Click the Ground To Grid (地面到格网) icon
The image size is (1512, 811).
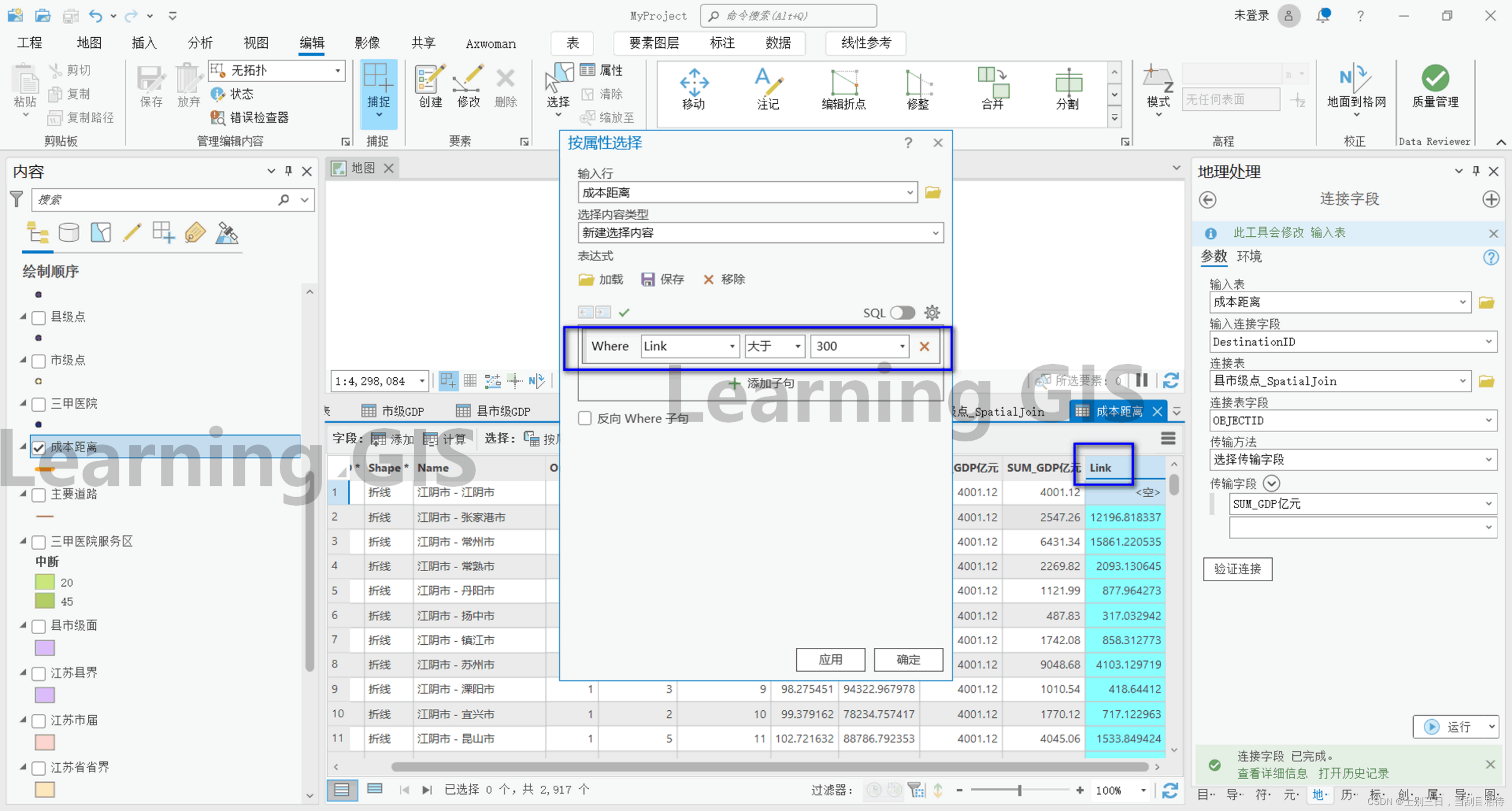(x=1355, y=79)
